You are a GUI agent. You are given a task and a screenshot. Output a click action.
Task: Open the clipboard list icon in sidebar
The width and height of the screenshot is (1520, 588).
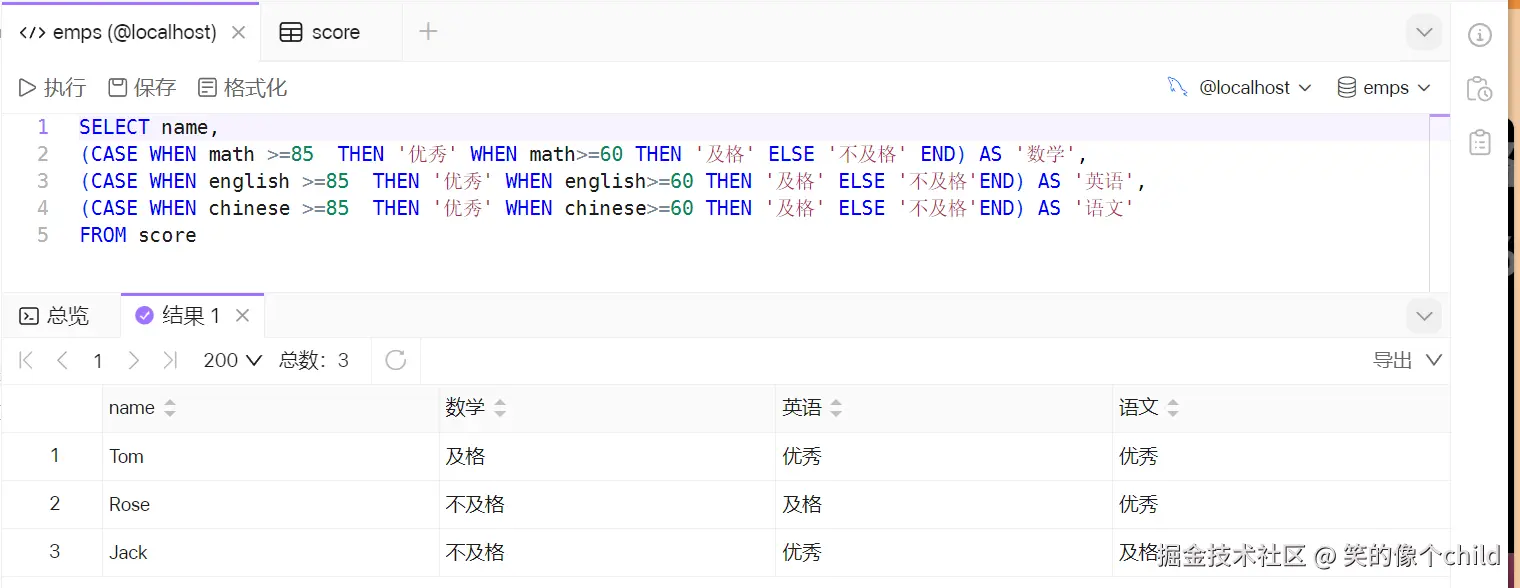1480,143
